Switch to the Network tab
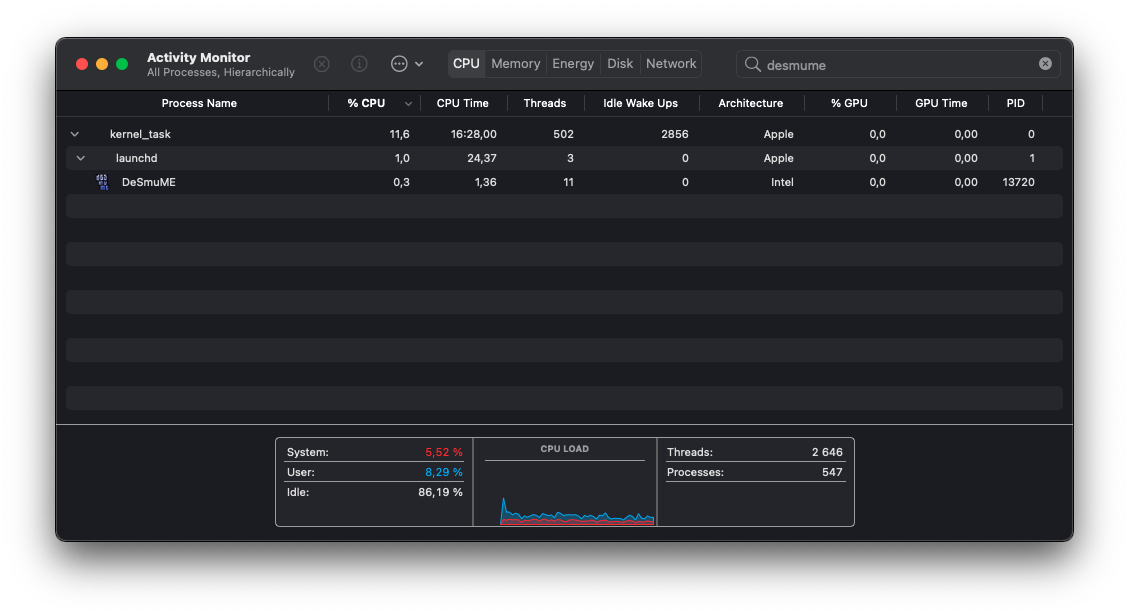This screenshot has height=615, width=1129. (x=671, y=64)
